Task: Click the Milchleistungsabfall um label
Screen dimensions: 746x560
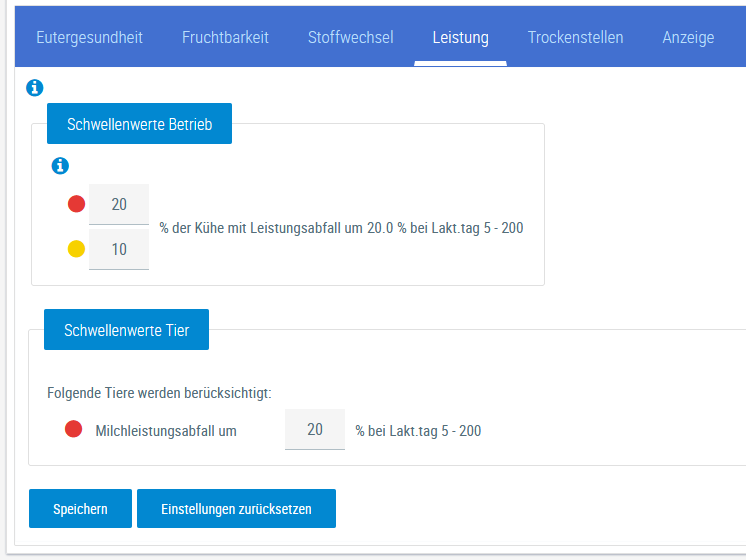Action: pyautogui.click(x=166, y=431)
